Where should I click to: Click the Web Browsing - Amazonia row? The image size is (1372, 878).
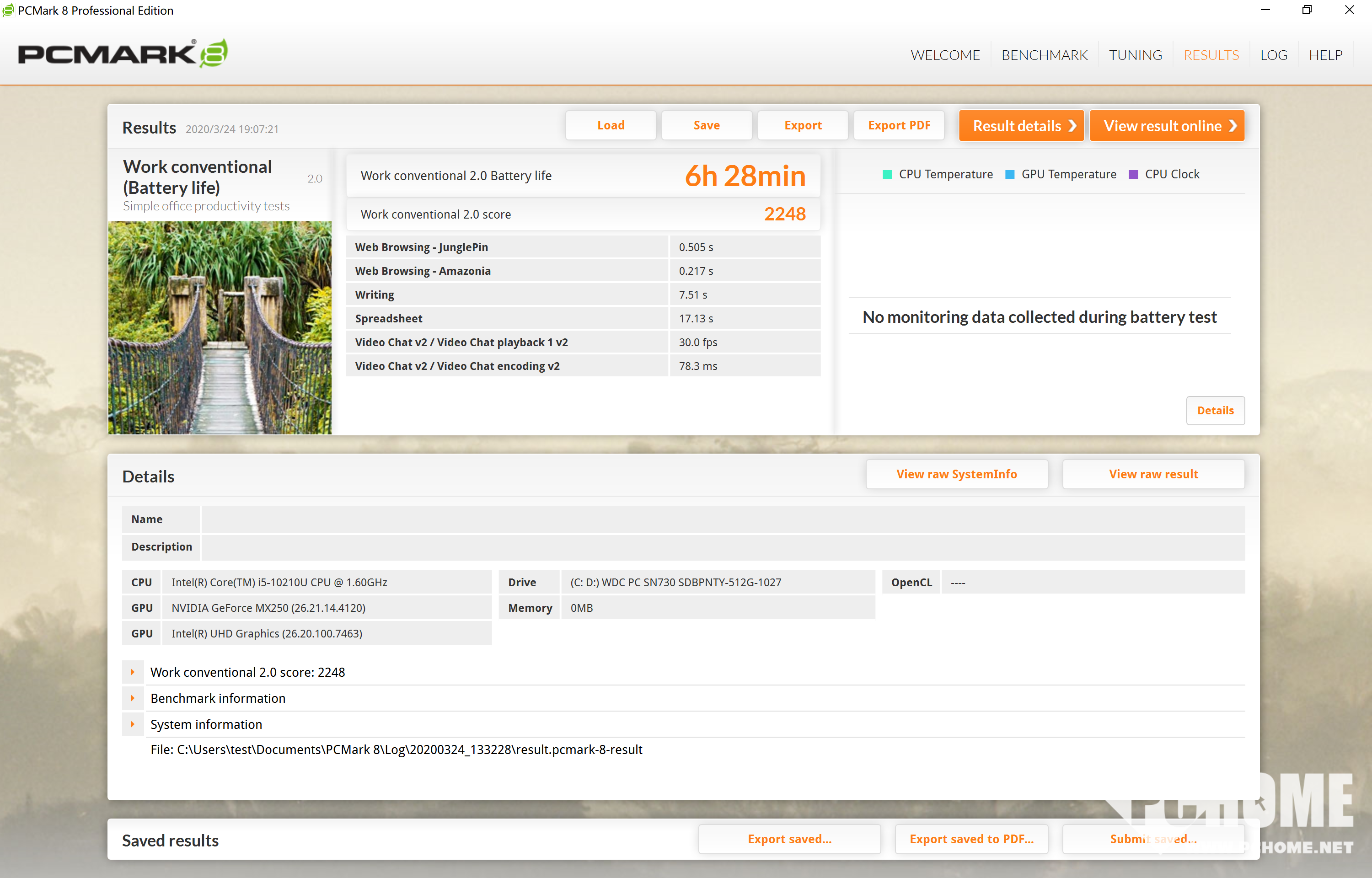pos(583,271)
